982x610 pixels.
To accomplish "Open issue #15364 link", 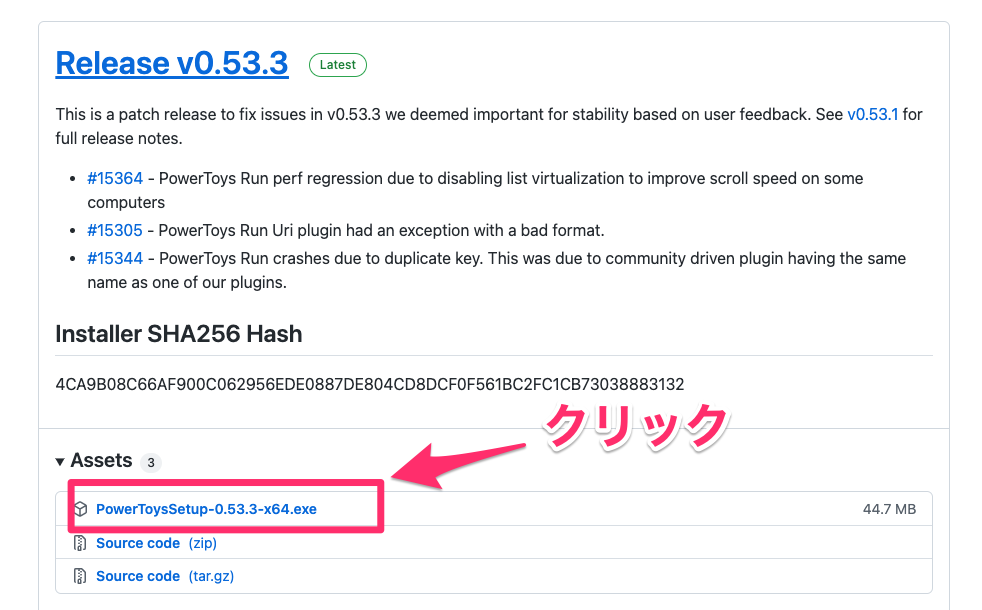I will [115, 178].
